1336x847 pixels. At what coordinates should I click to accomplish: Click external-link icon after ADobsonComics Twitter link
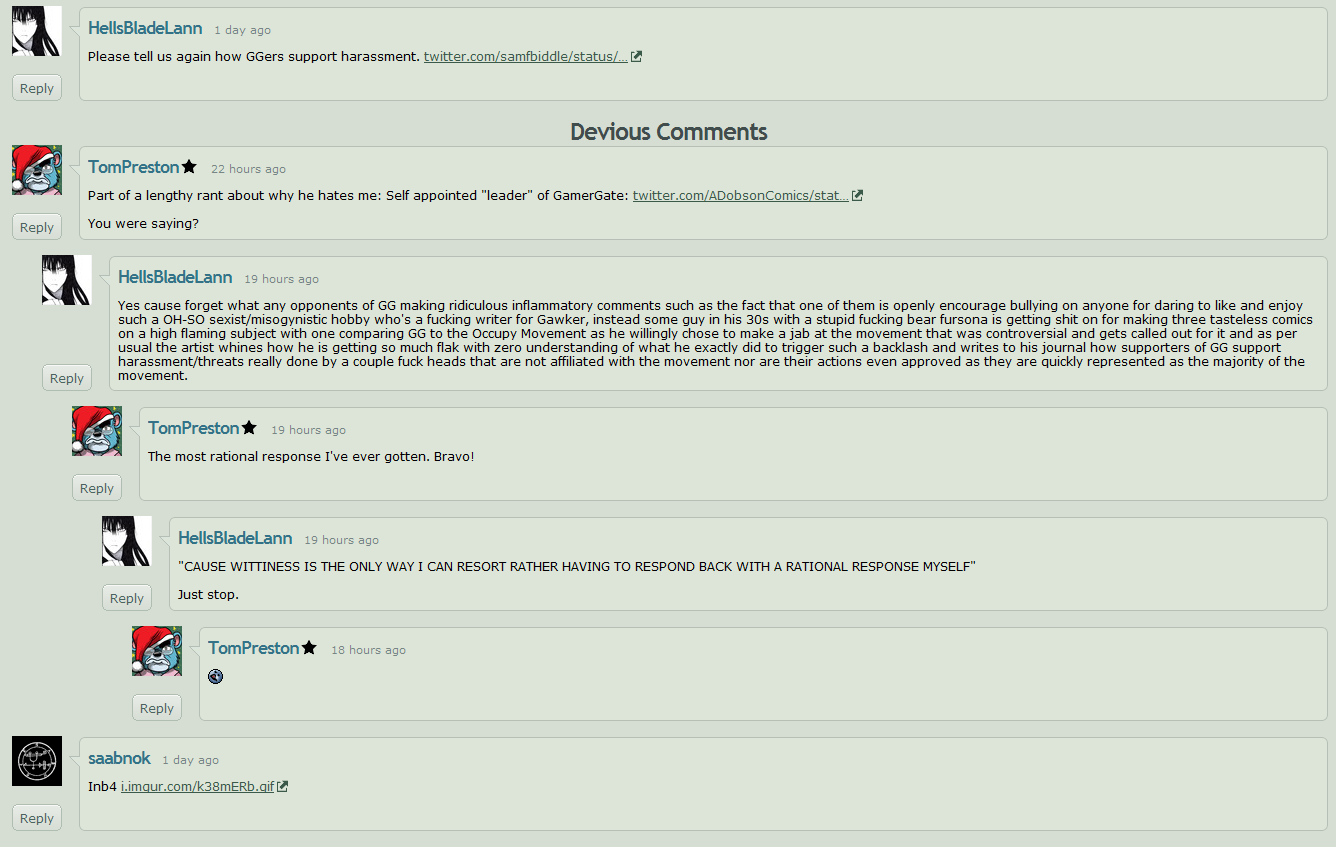click(857, 196)
